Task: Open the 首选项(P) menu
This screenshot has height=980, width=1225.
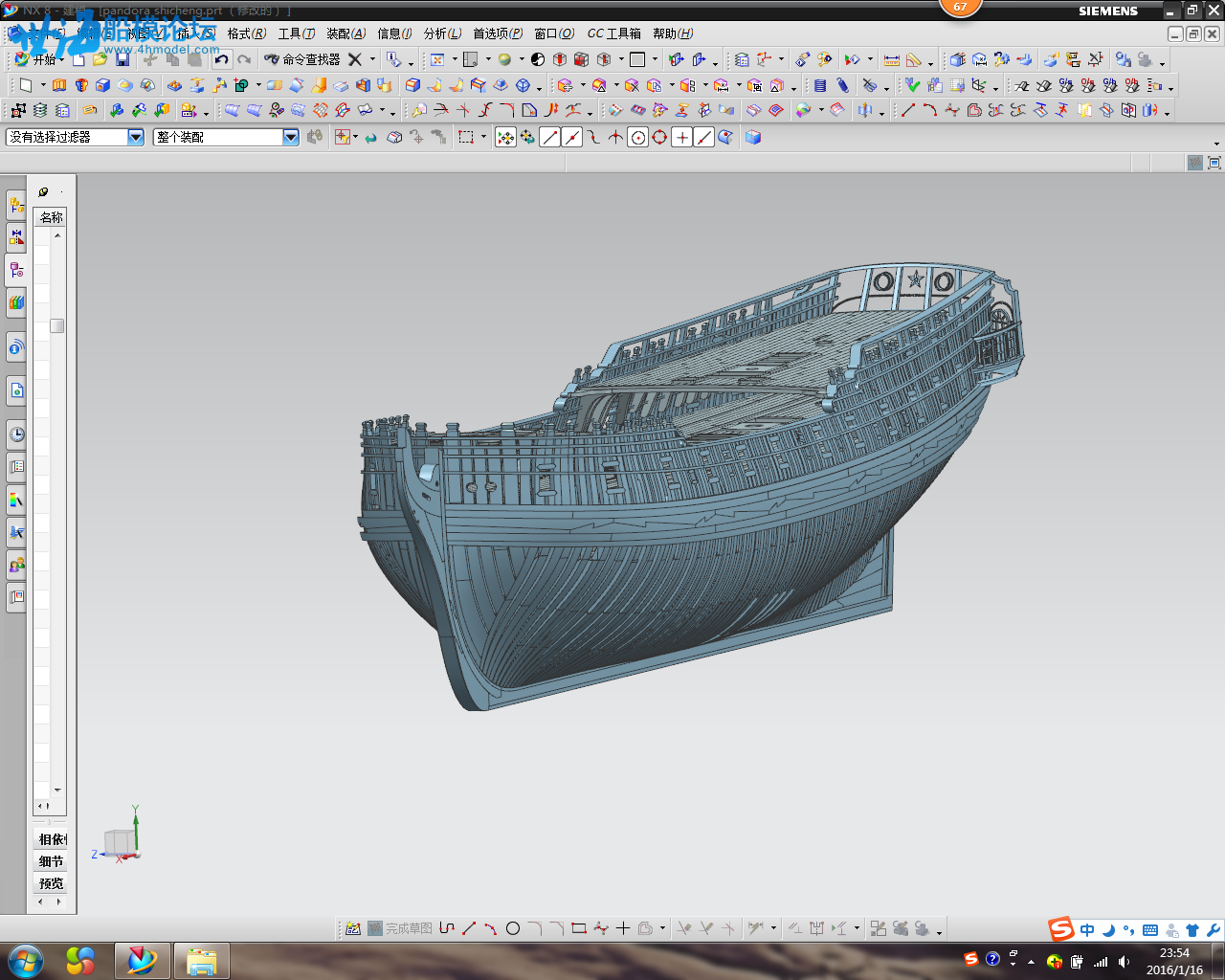Action: (x=498, y=33)
